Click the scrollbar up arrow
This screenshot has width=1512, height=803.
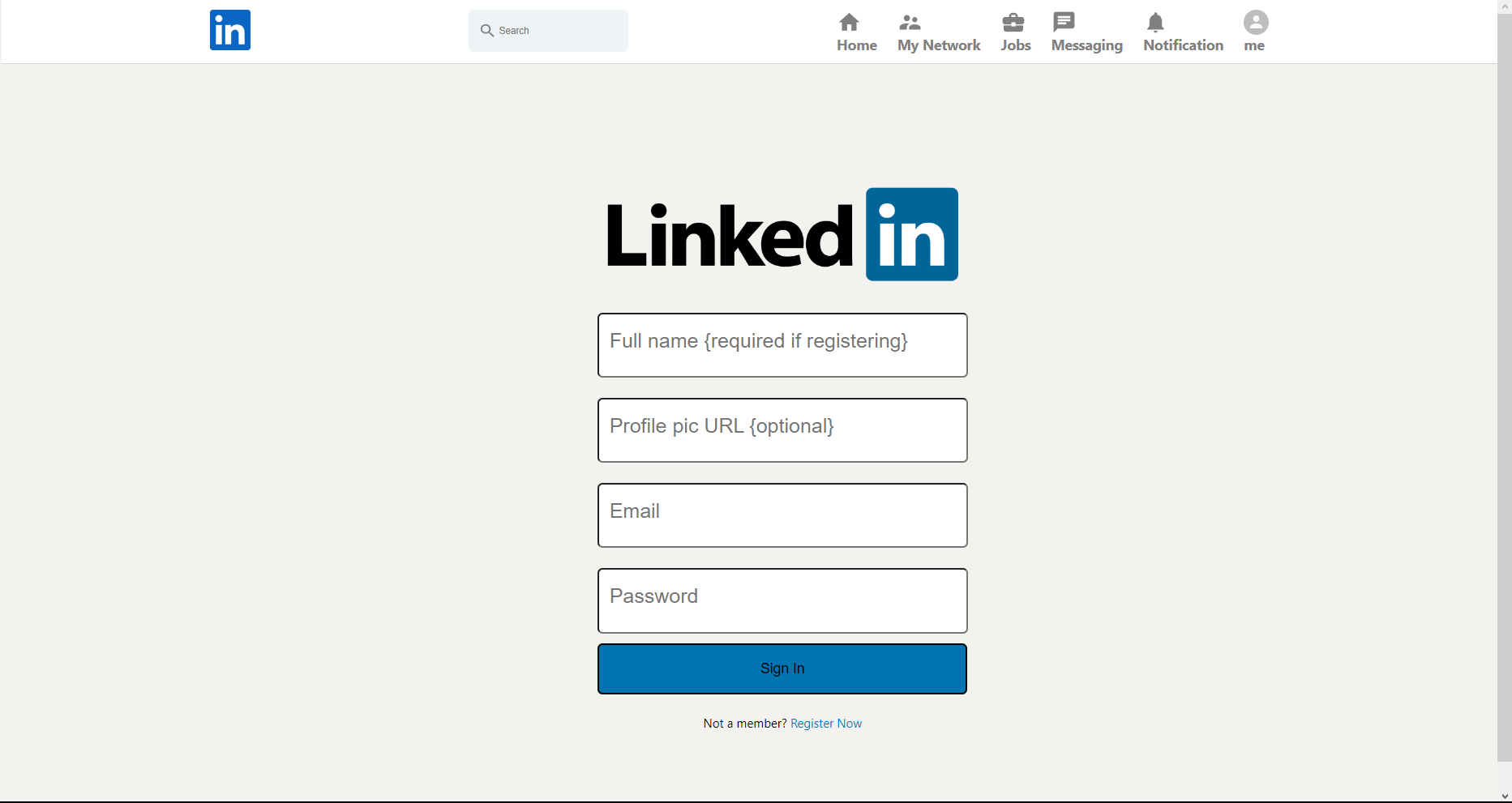[x=1506, y=6]
